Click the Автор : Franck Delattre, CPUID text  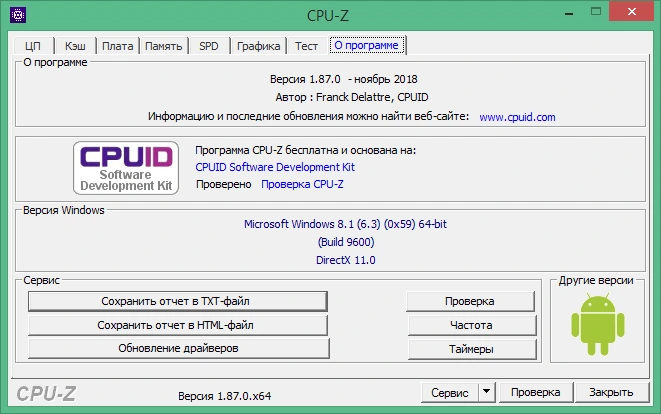pyautogui.click(x=352, y=97)
